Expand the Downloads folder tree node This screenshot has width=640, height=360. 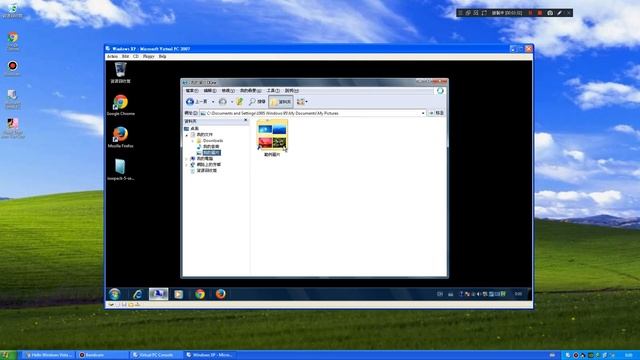[193, 141]
